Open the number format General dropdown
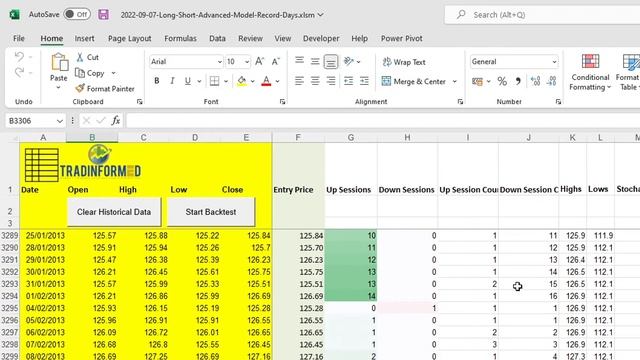The height and width of the screenshot is (360, 640). coord(554,62)
